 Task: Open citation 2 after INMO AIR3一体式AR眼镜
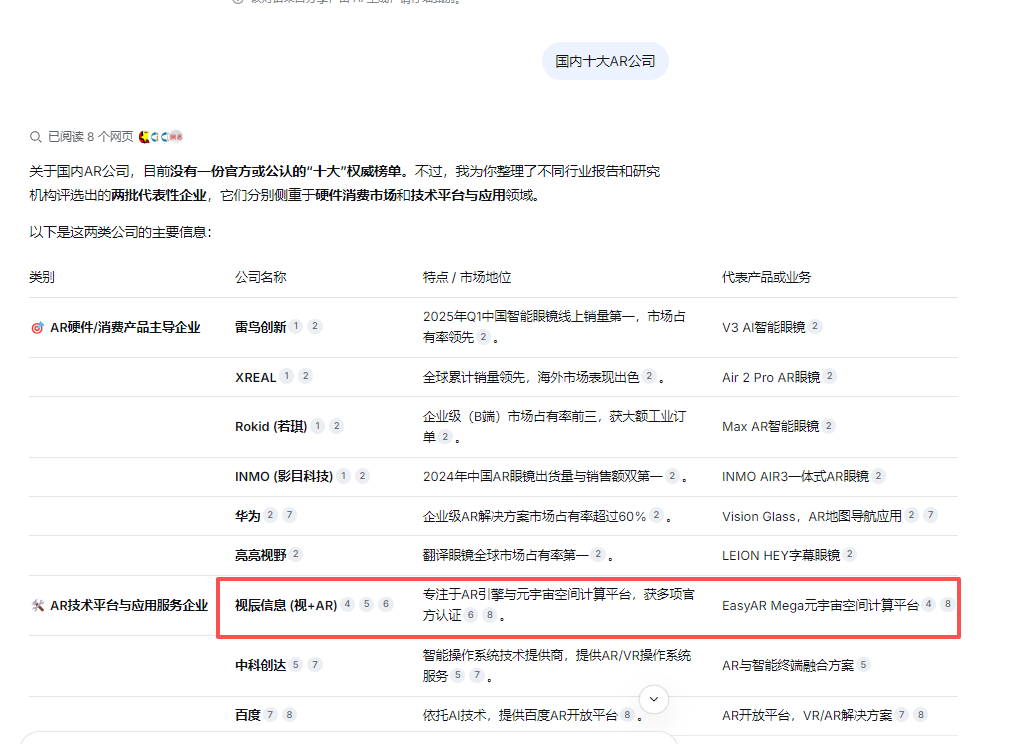878,475
